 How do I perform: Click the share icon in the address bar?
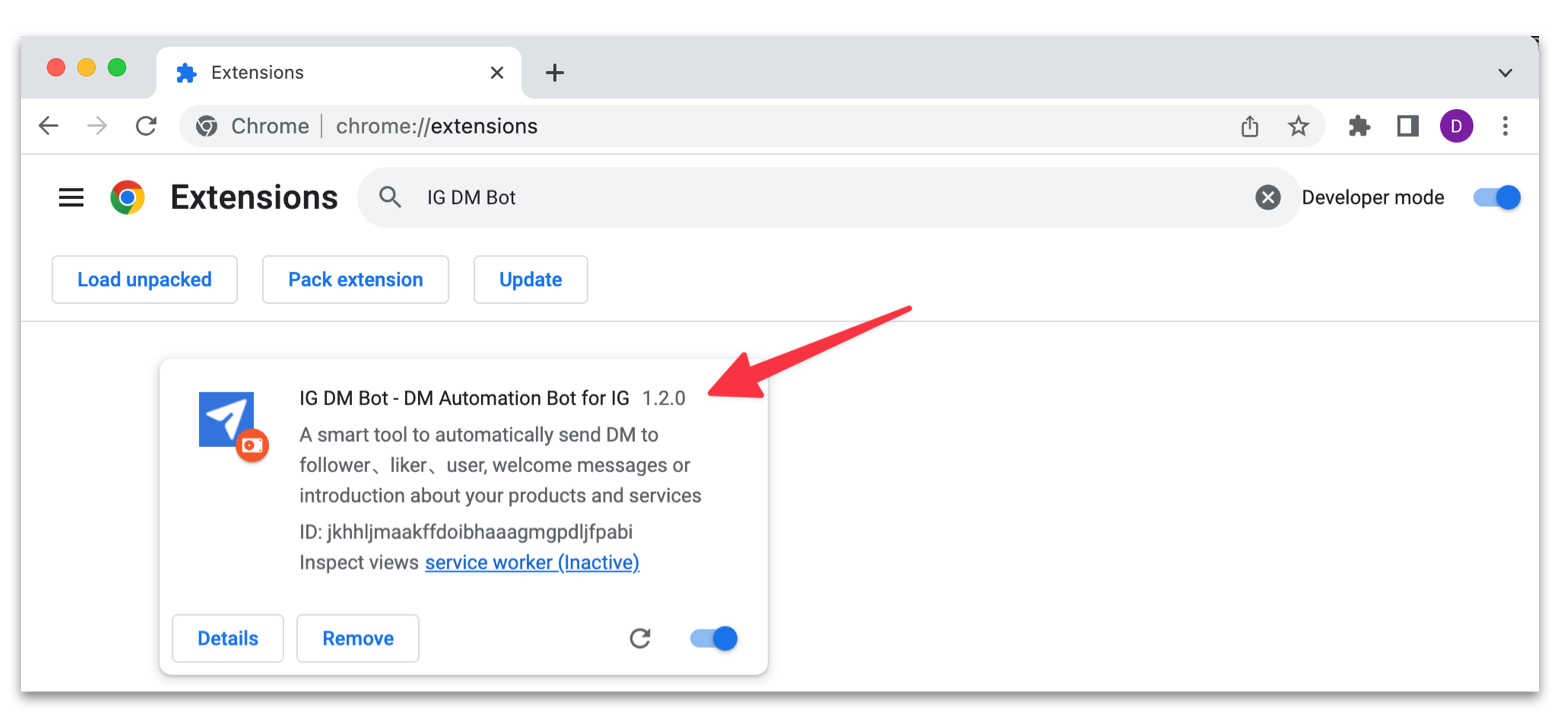(x=1249, y=125)
